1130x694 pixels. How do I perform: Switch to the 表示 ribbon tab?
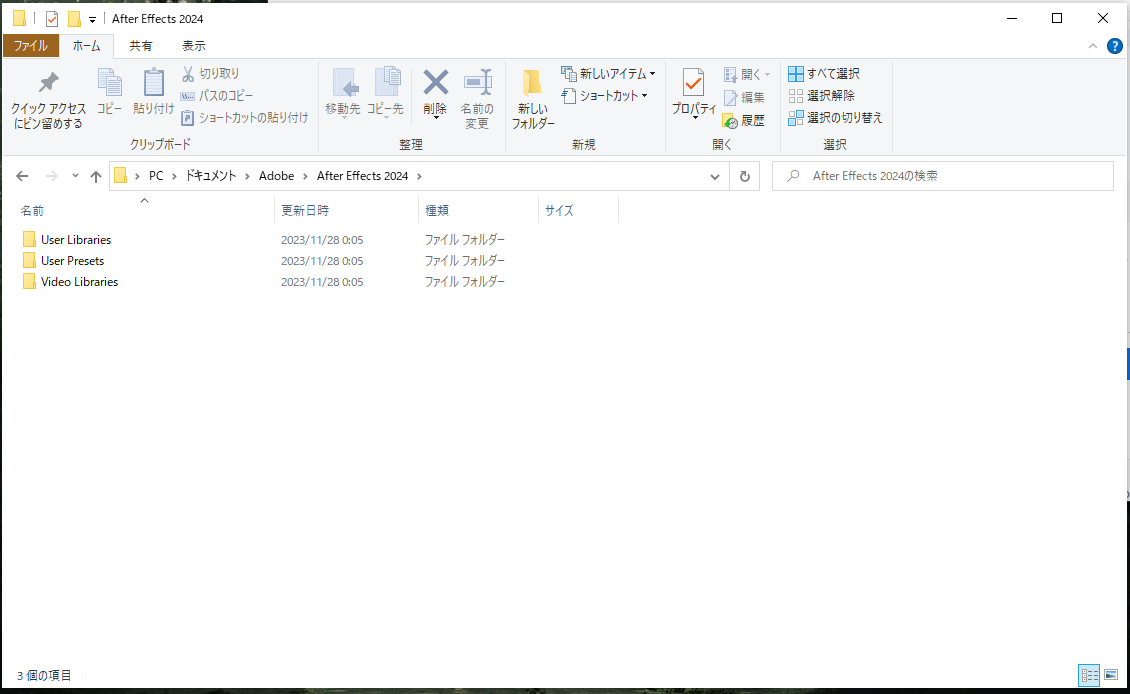(193, 45)
